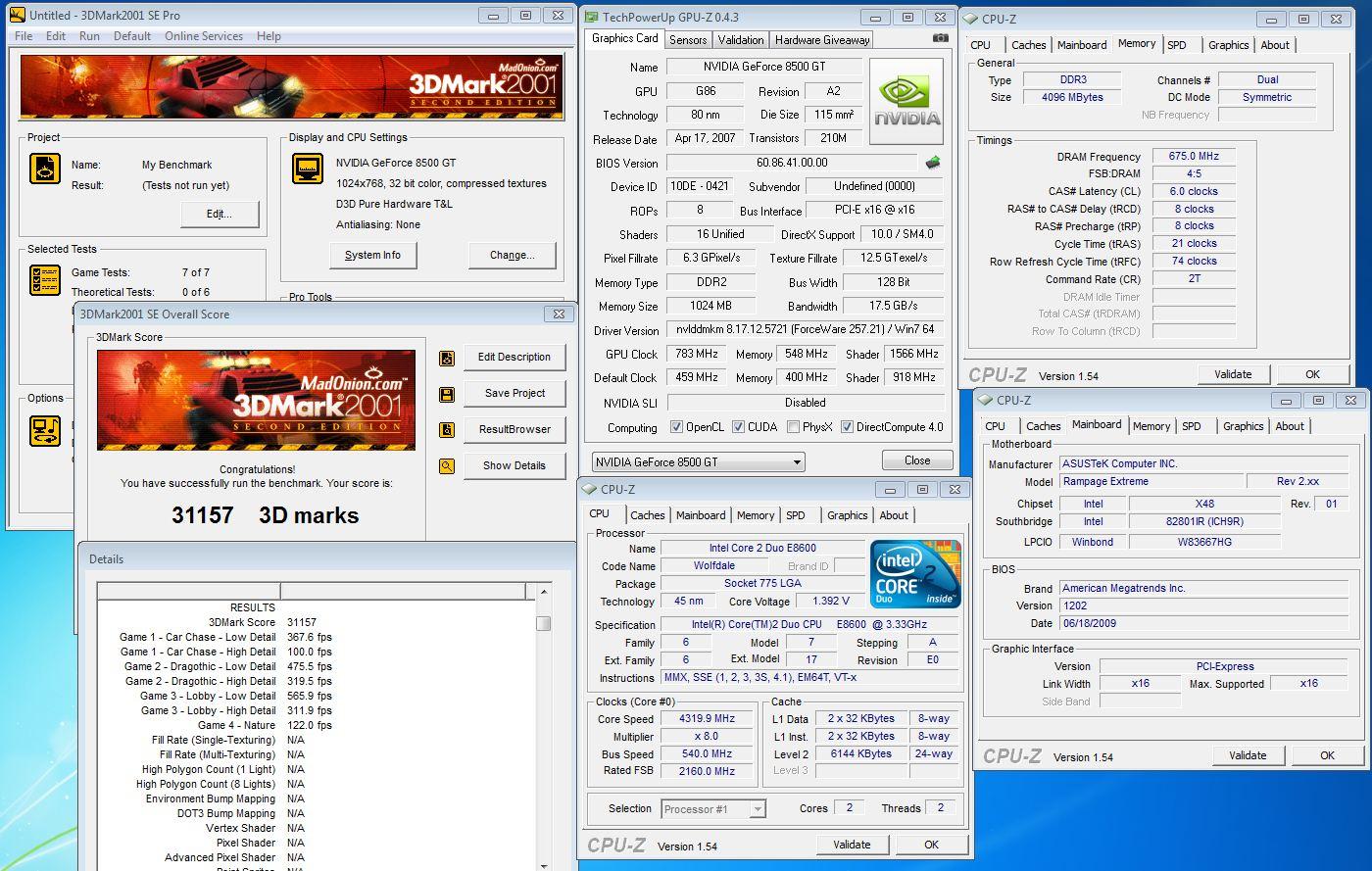
Task: Click the Save Project button
Action: (514, 394)
